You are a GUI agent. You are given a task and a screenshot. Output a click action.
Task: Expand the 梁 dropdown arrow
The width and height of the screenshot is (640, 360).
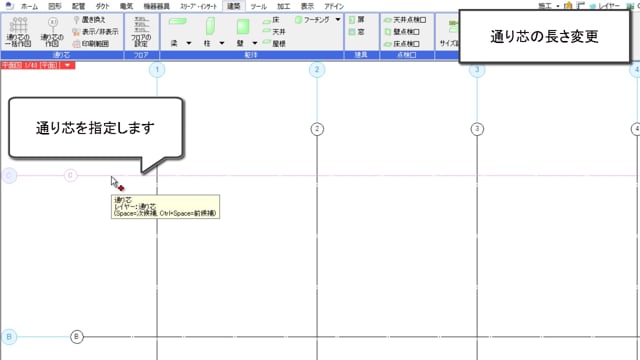pyautogui.click(x=189, y=43)
